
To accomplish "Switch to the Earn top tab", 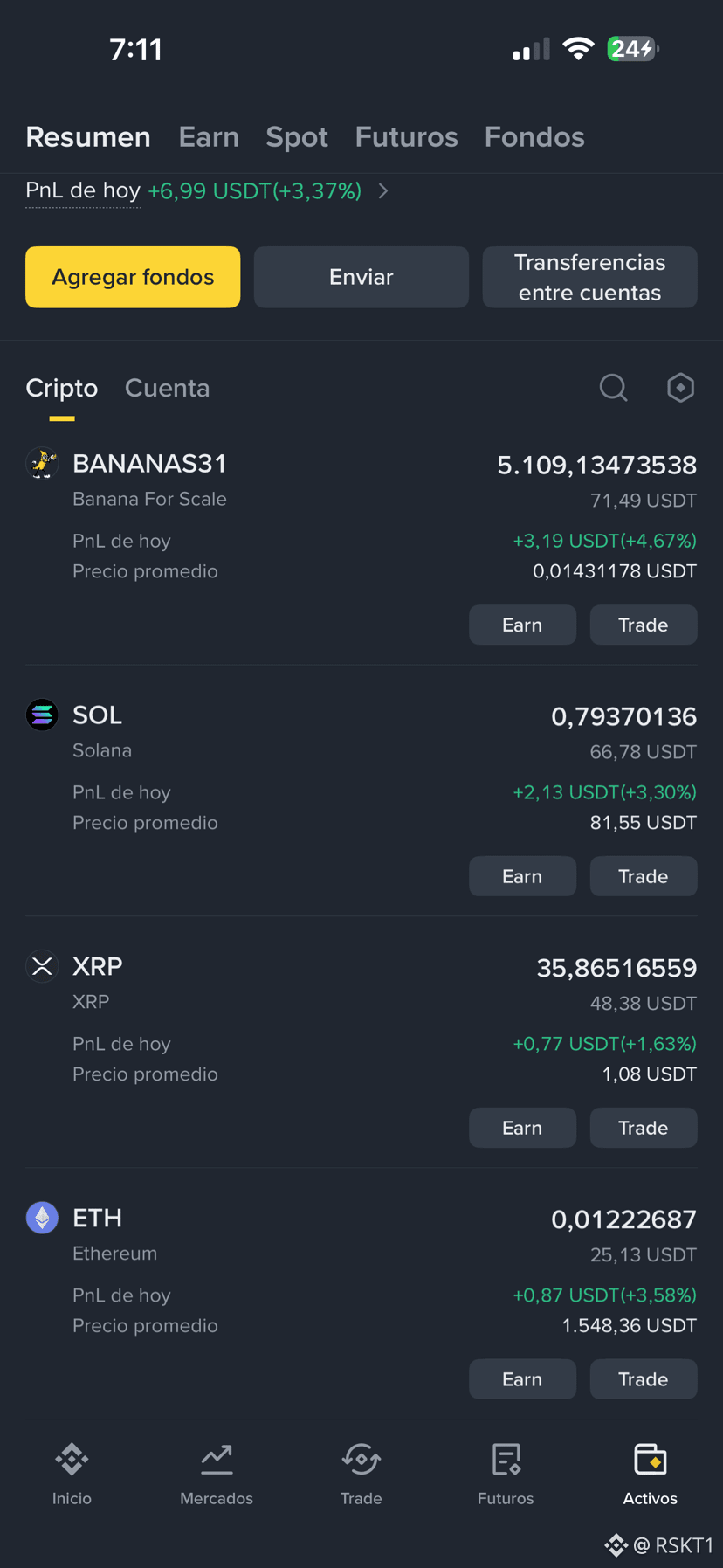I will coord(209,137).
